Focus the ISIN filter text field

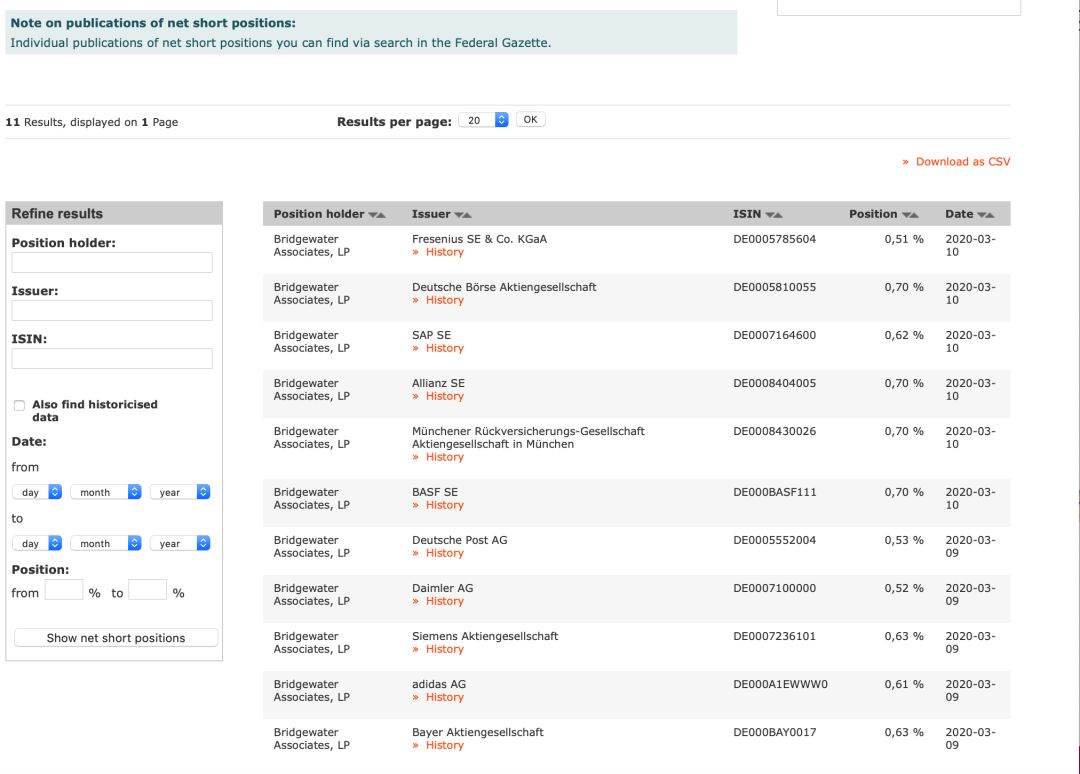pyautogui.click(x=112, y=359)
